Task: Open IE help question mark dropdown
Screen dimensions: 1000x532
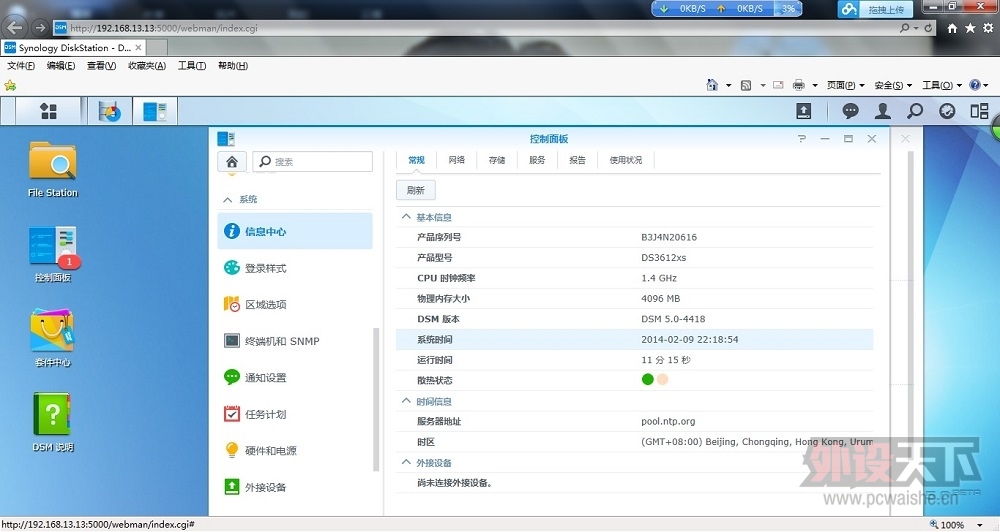Action: pyautogui.click(x=978, y=85)
